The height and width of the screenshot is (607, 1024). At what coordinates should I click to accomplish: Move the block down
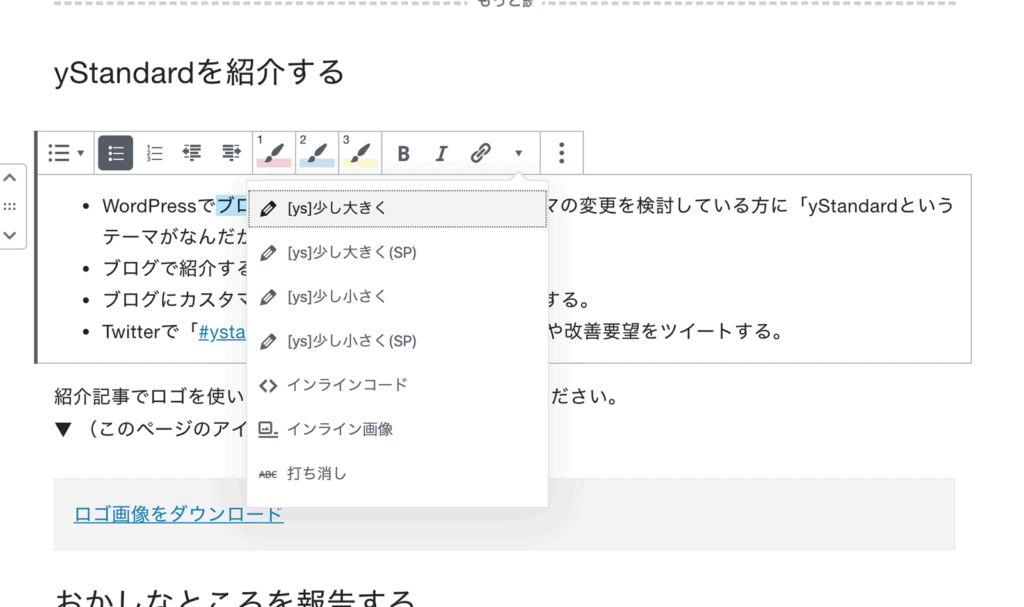coord(10,235)
